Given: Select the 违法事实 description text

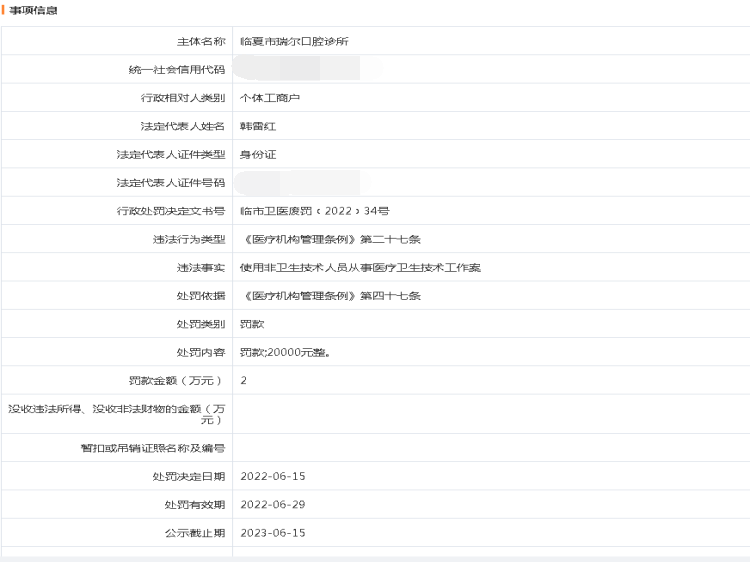Looking at the screenshot, I should coord(360,268).
